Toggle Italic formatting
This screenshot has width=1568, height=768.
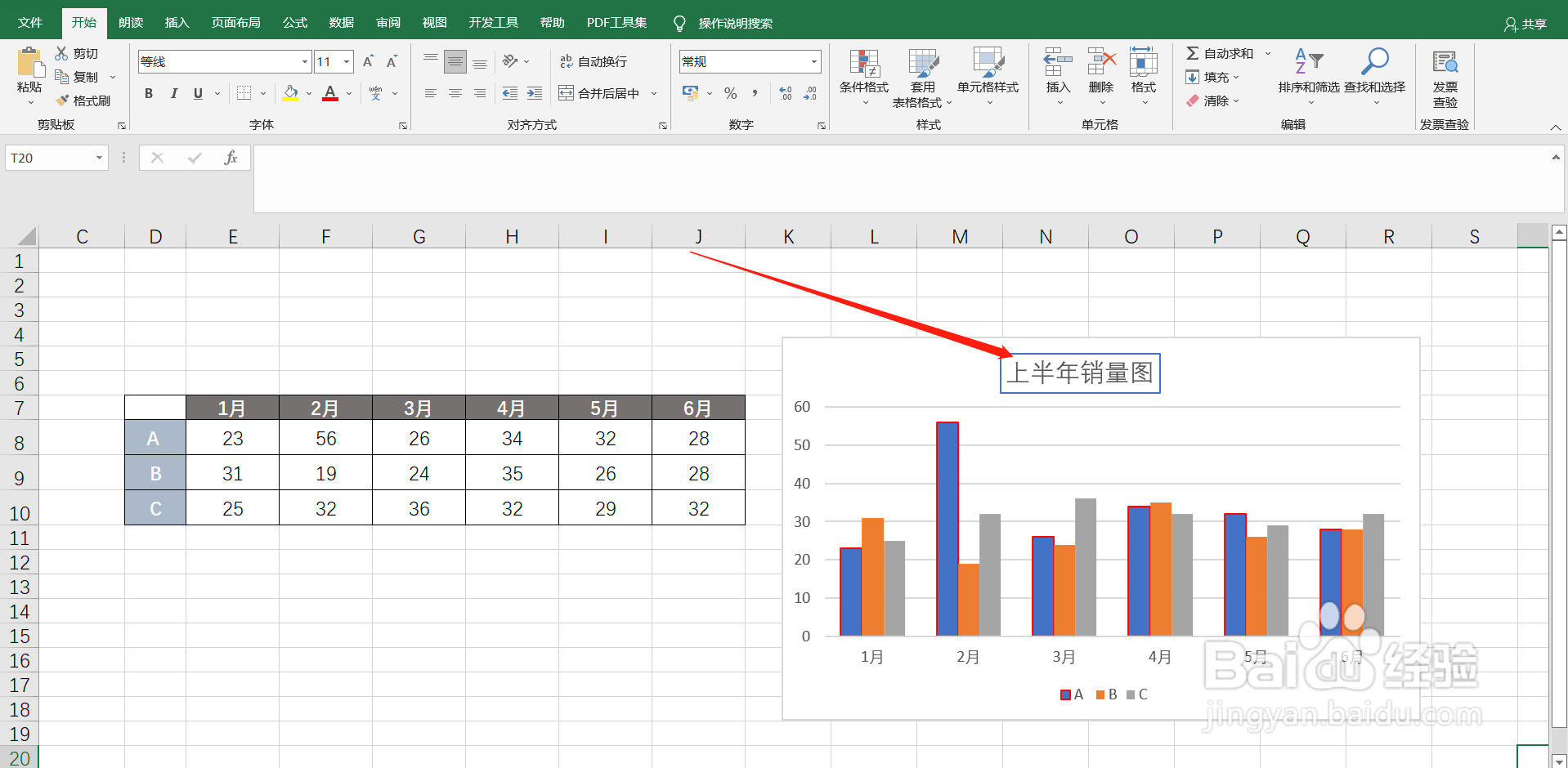pyautogui.click(x=173, y=93)
